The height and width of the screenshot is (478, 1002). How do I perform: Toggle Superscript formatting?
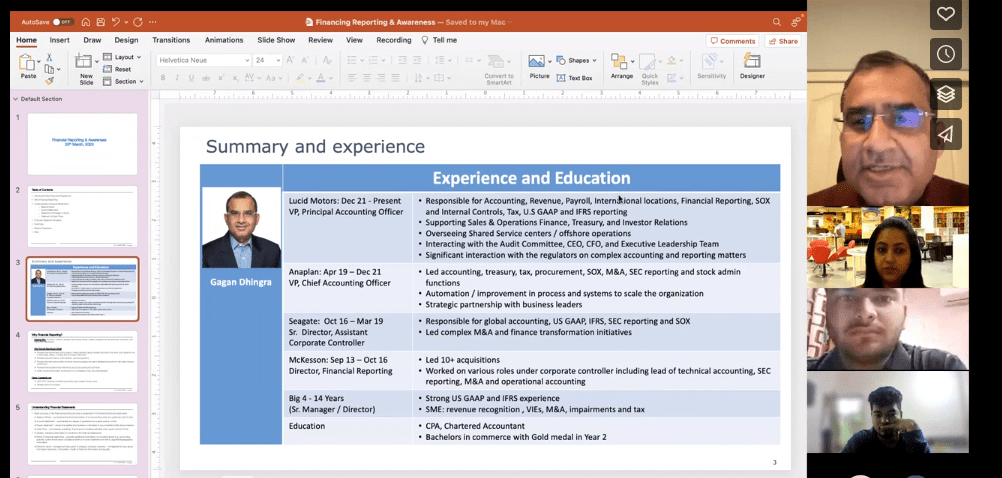pyautogui.click(x=221, y=78)
